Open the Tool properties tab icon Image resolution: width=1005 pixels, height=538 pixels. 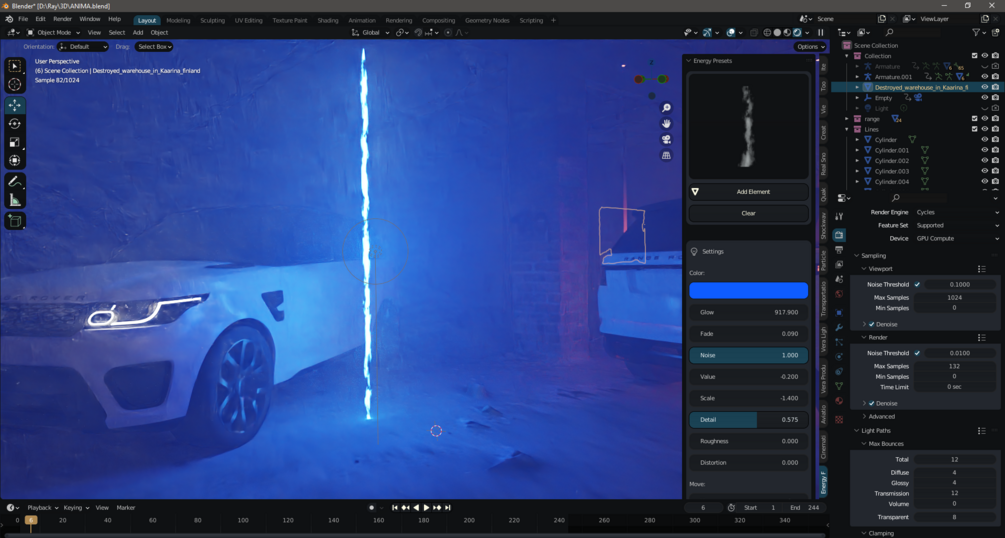point(839,217)
